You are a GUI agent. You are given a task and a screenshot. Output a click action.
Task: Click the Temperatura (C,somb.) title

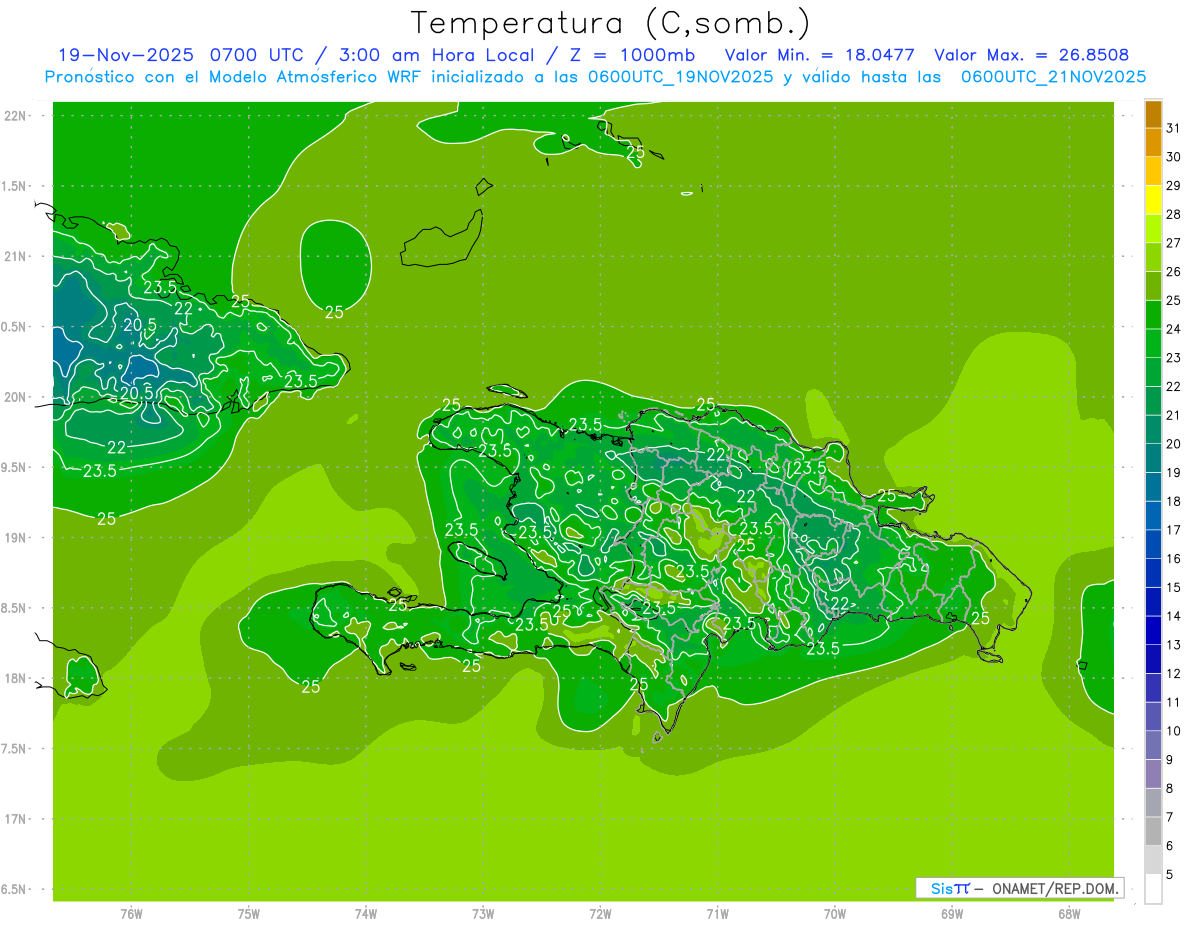(610, 22)
